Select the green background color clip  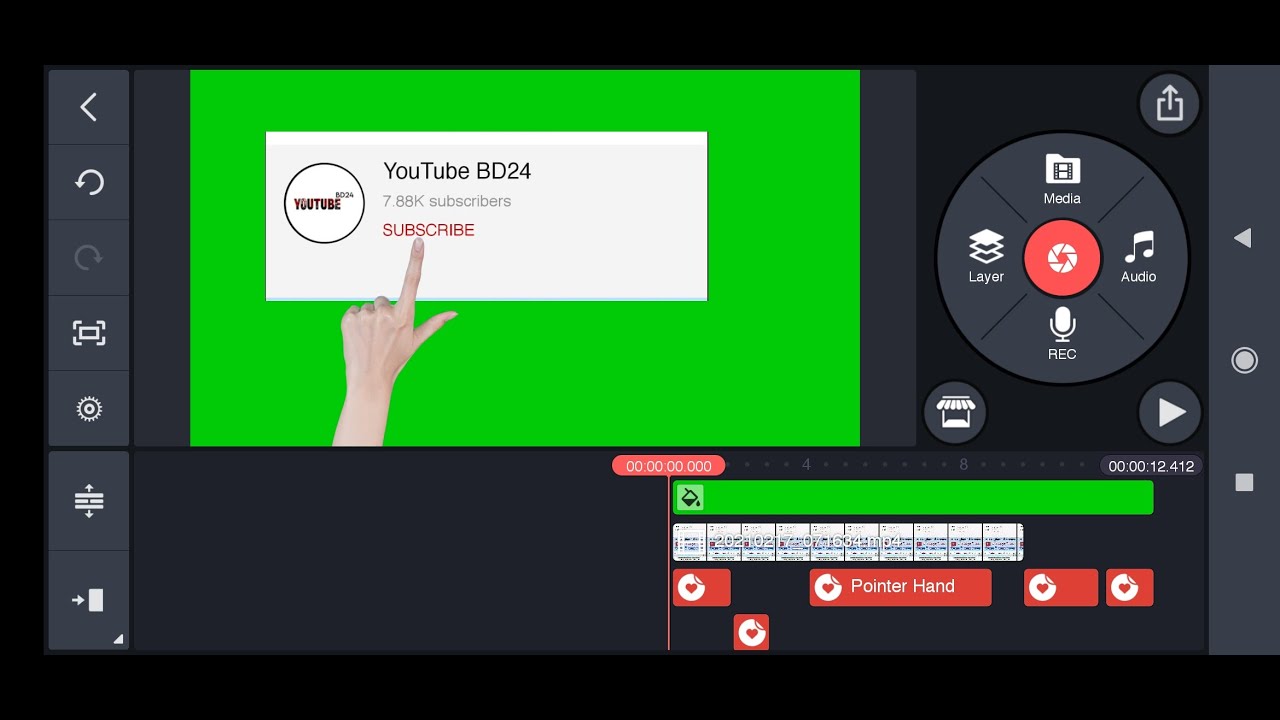[x=913, y=497]
